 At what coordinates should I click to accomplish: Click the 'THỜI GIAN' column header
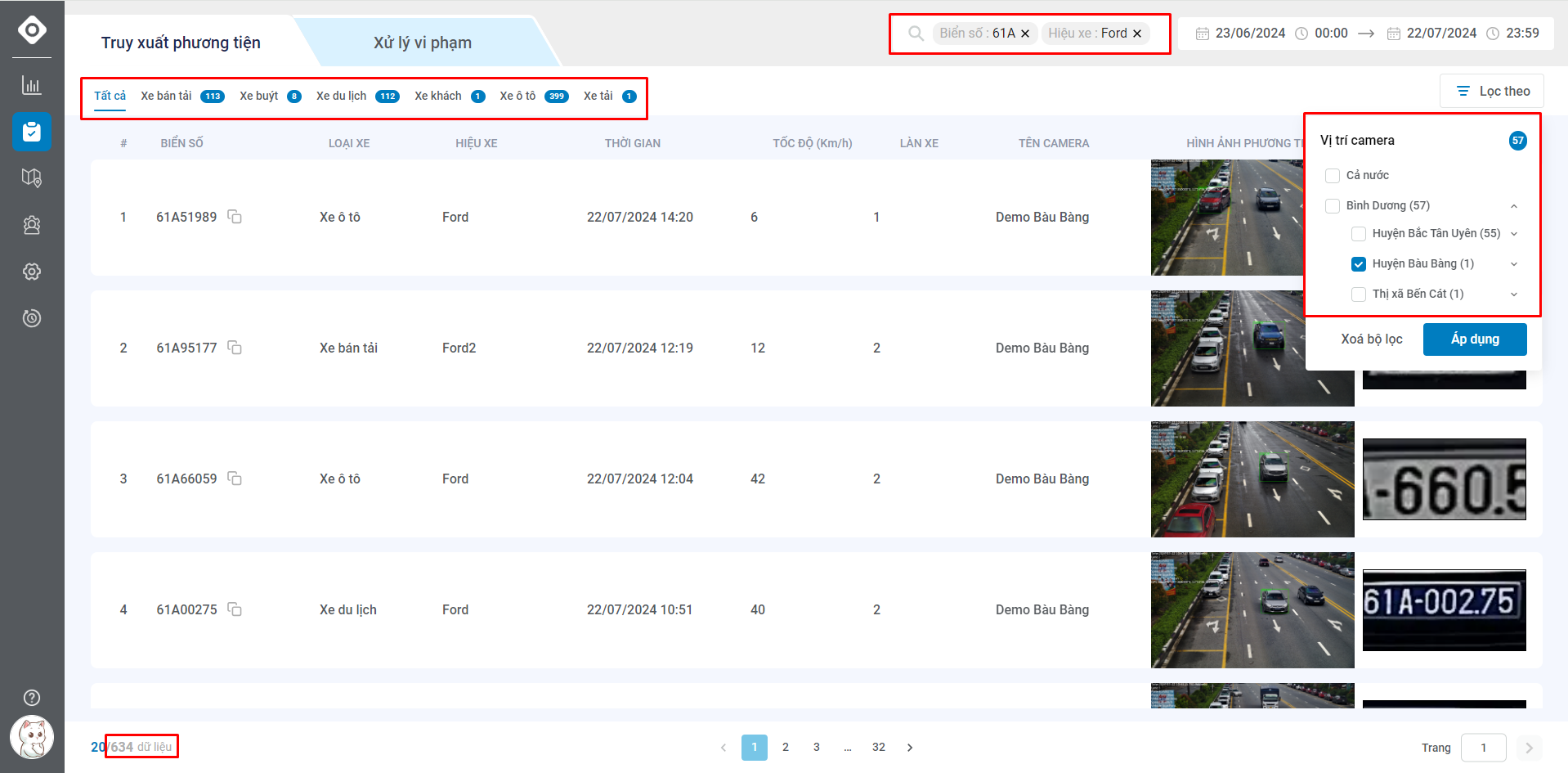click(633, 143)
